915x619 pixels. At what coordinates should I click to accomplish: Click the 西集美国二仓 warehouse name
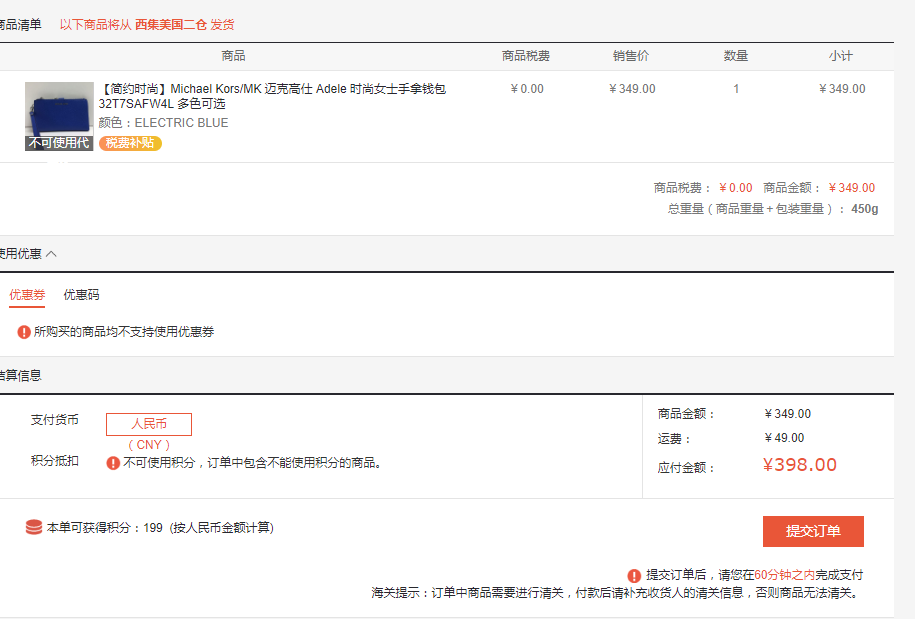coord(171,25)
